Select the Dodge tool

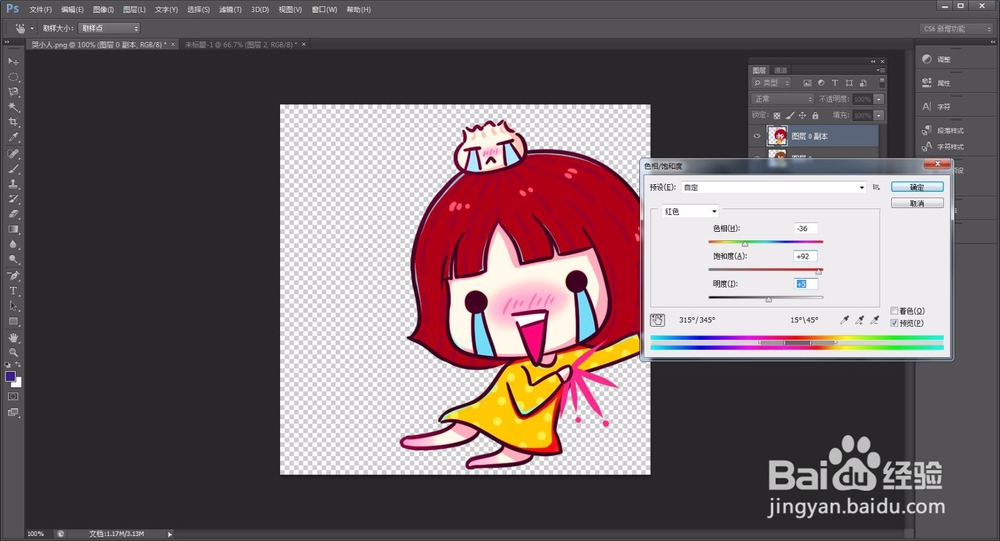pyautogui.click(x=13, y=260)
